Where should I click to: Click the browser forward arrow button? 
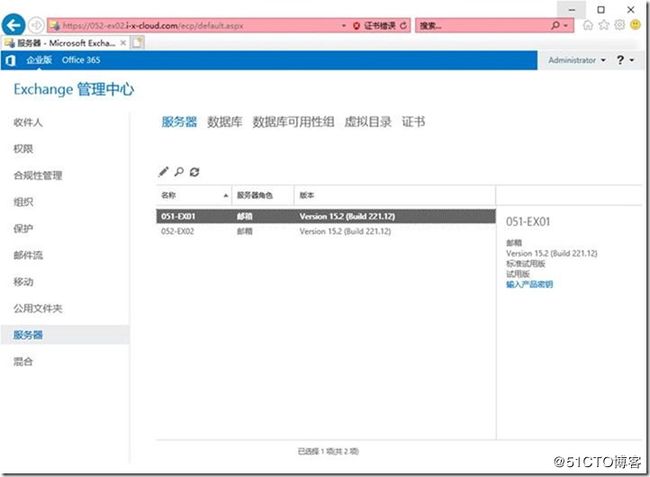click(x=36, y=25)
